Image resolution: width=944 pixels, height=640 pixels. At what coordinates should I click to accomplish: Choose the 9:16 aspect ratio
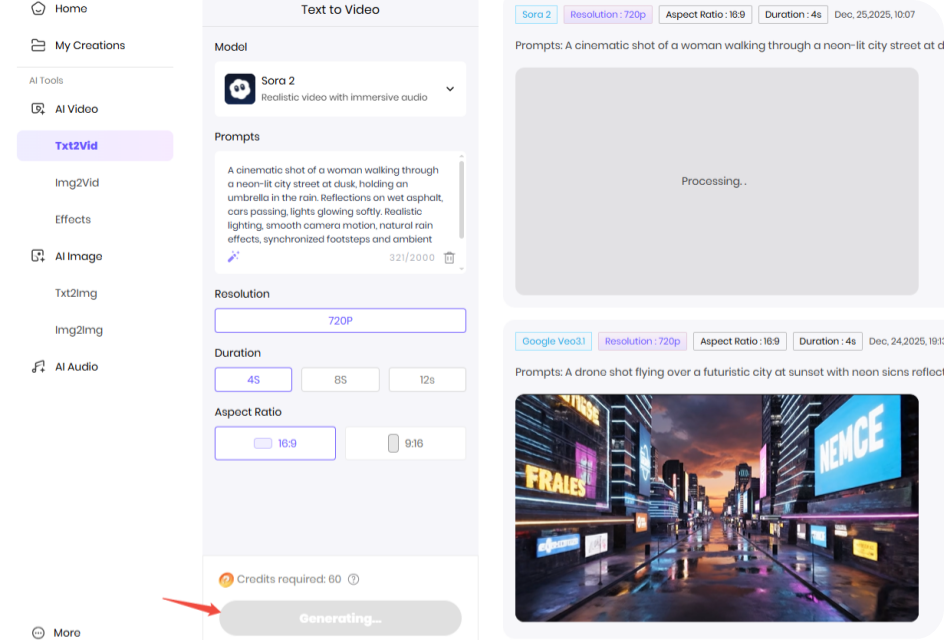click(405, 443)
